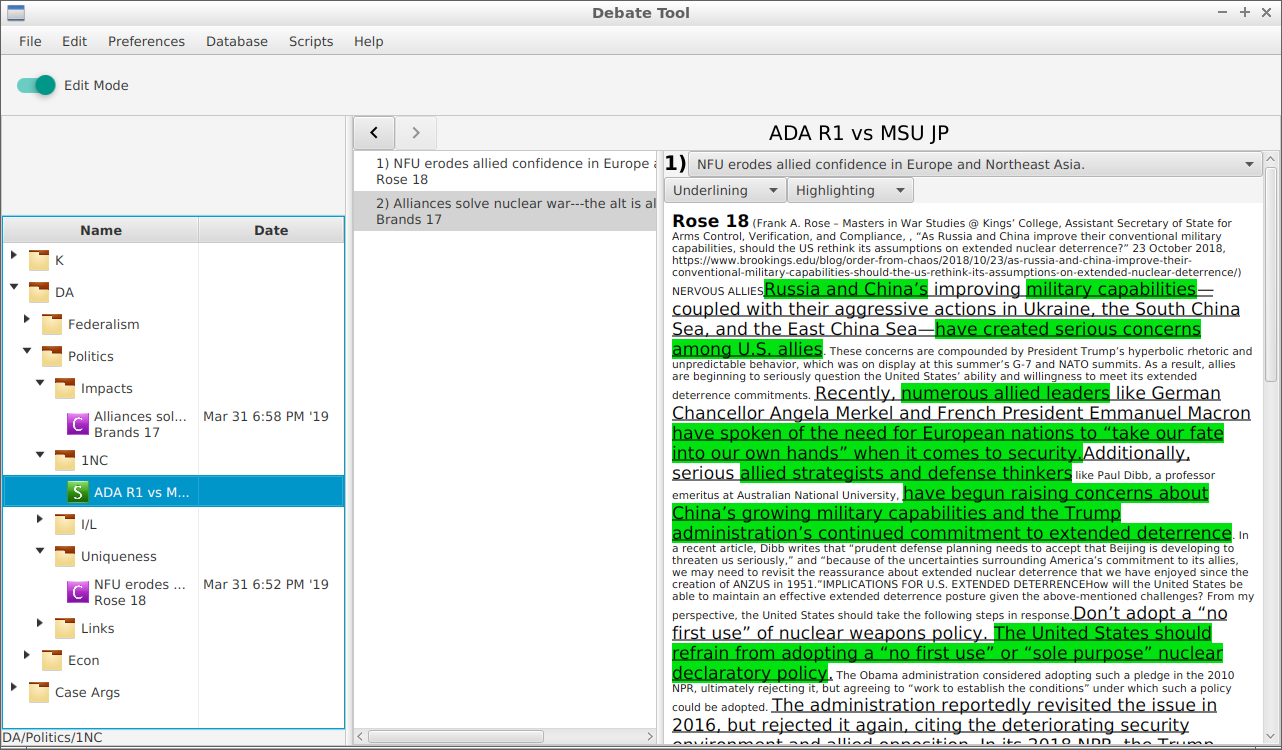Screen dimensions: 1282x750
Task: Click the highlighted text 'allied strategists and defense thinkers'
Action: 906,473
